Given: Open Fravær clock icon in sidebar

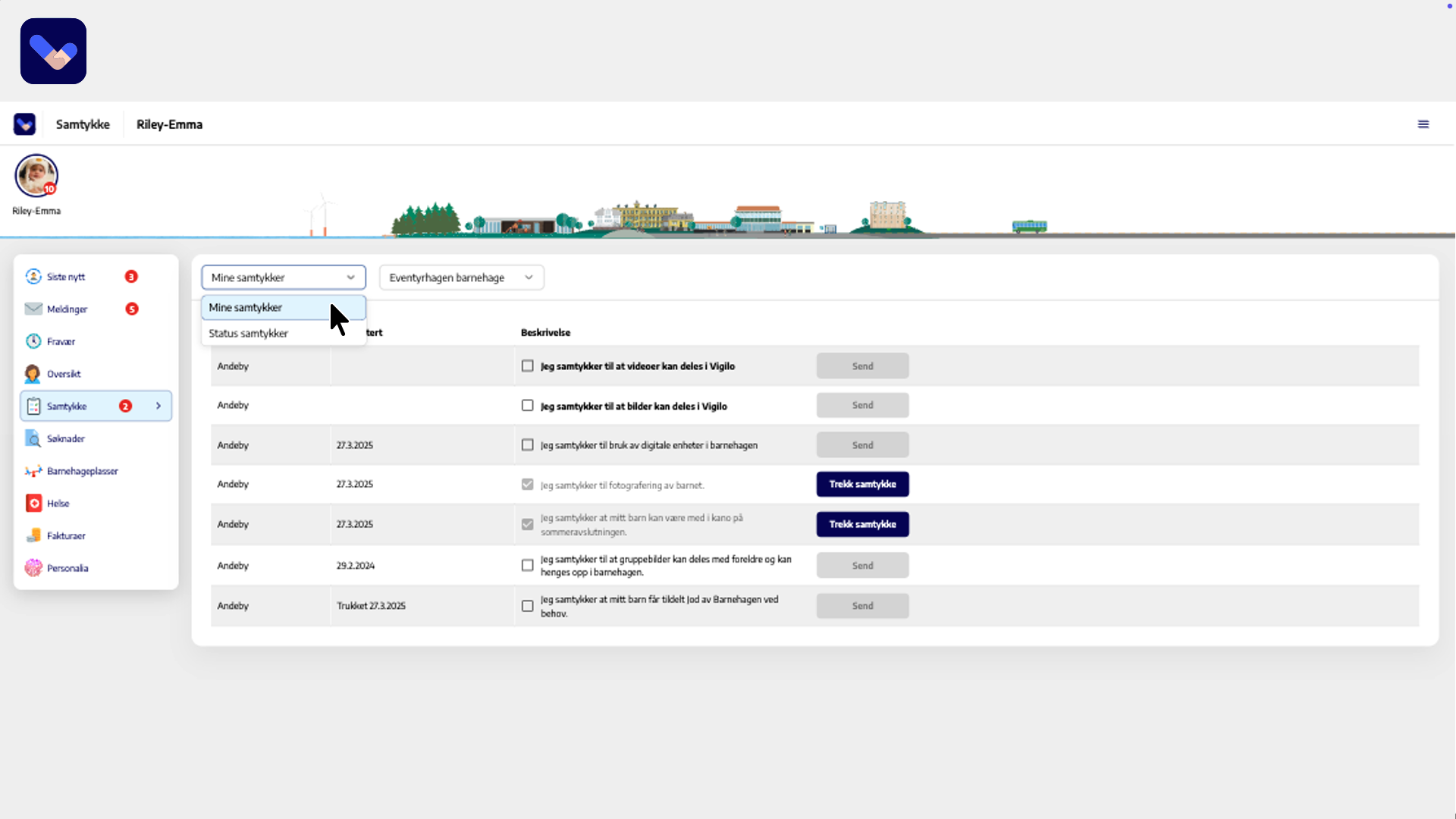Looking at the screenshot, I should click(x=33, y=341).
